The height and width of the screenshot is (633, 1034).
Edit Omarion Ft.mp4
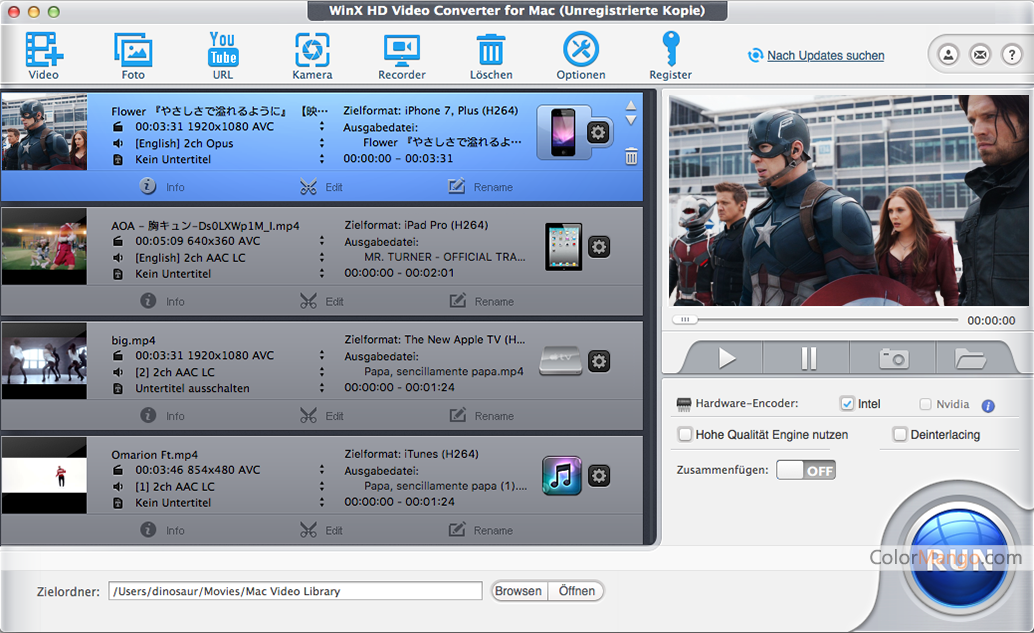tap(321, 530)
